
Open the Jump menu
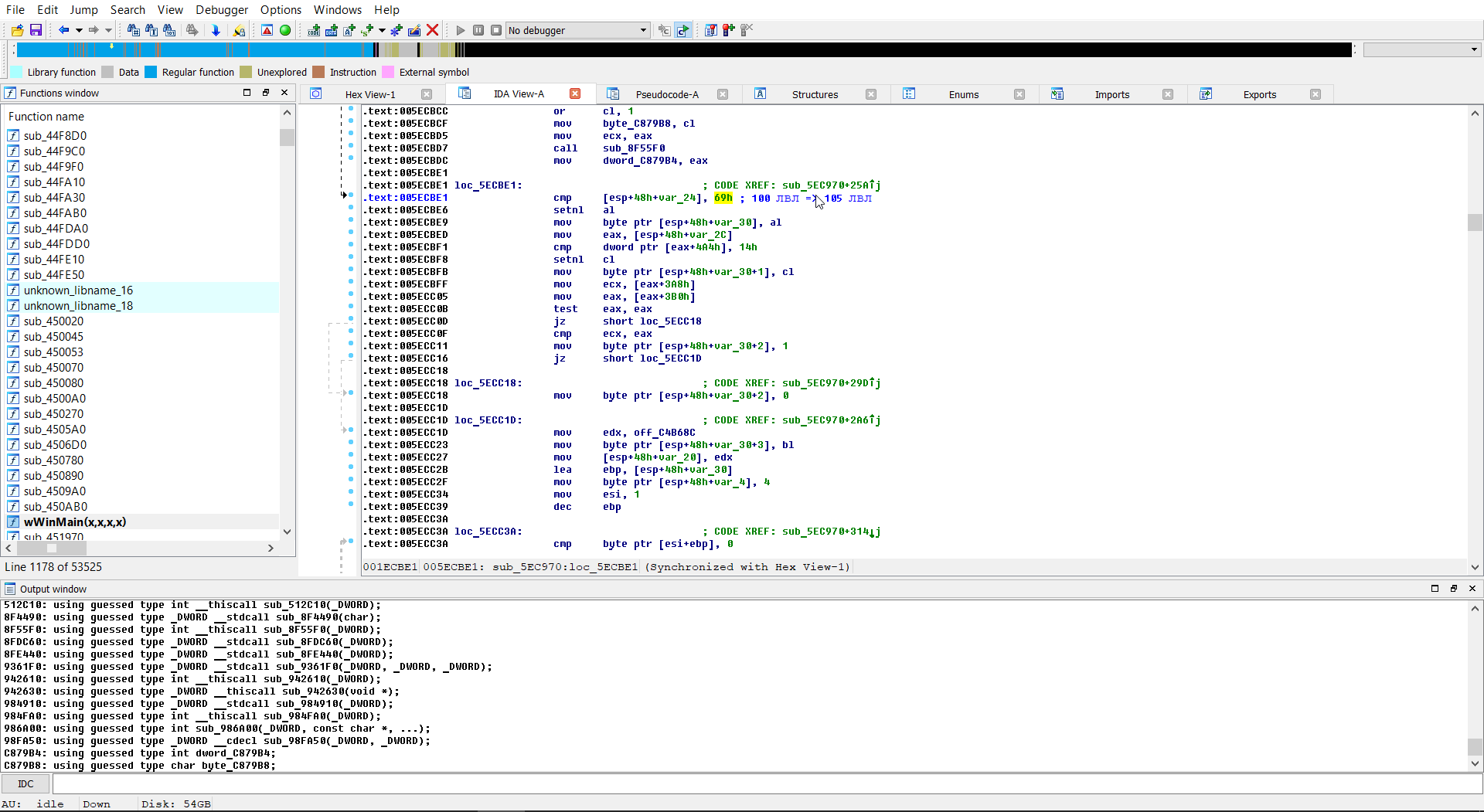[x=83, y=9]
